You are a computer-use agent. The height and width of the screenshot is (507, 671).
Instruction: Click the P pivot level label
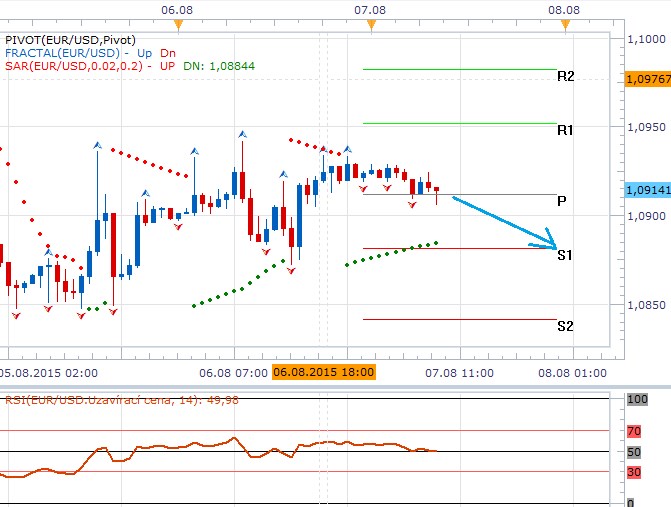click(562, 201)
